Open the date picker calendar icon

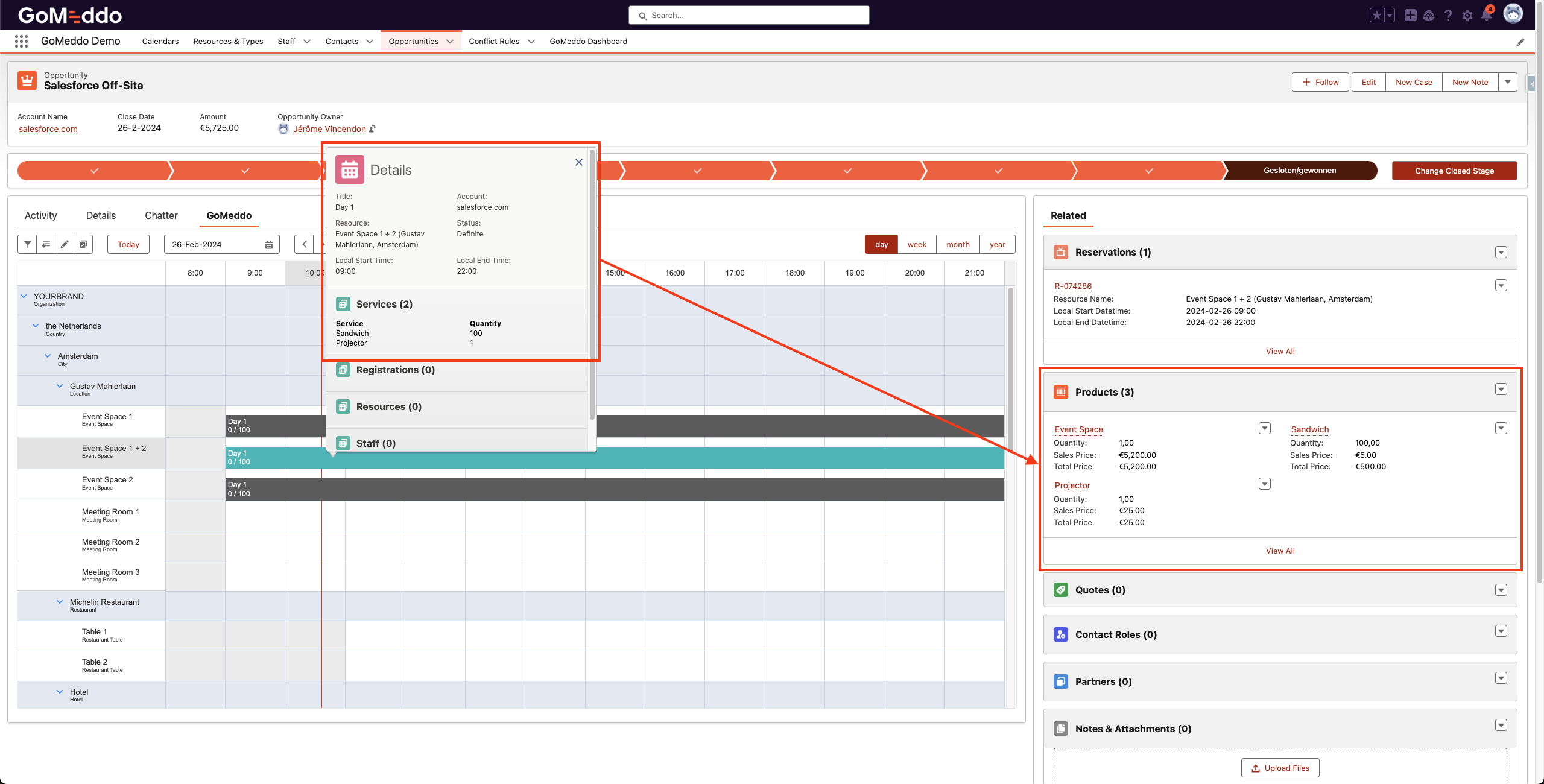tap(269, 244)
